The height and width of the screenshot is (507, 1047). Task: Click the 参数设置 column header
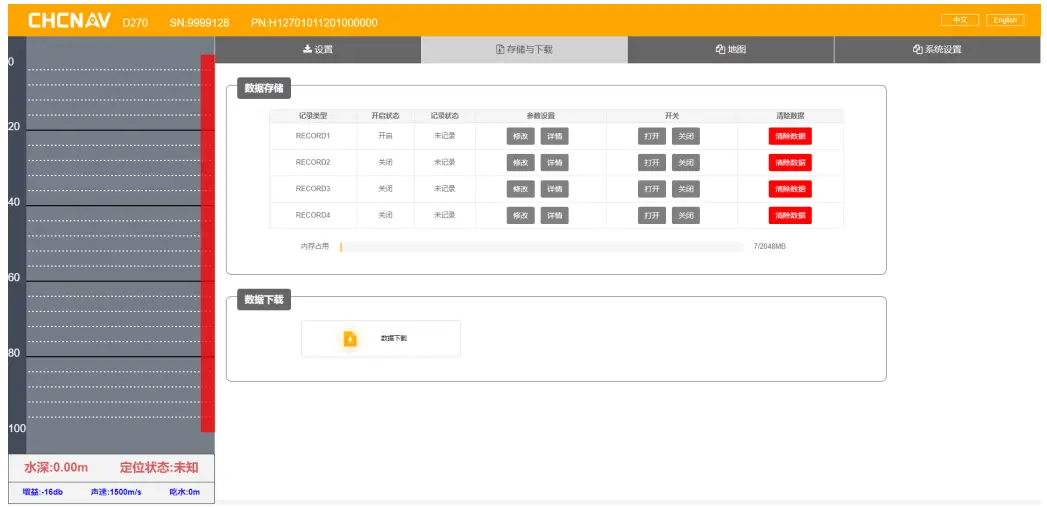click(x=541, y=116)
